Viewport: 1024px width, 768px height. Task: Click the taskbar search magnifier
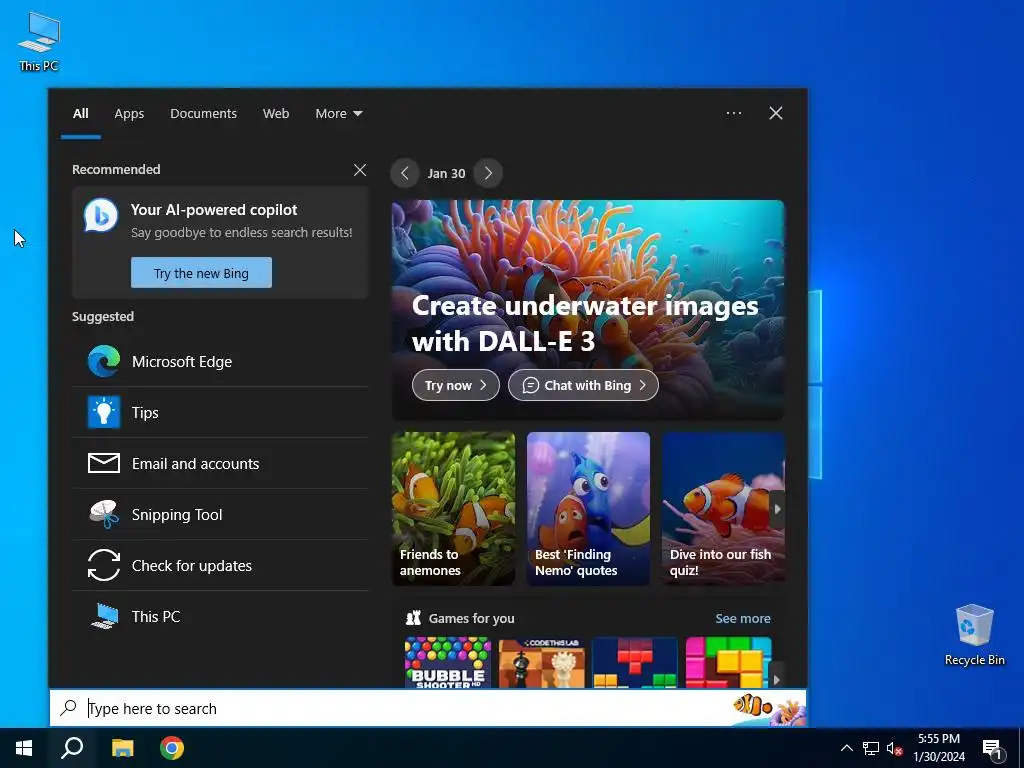tap(72, 748)
